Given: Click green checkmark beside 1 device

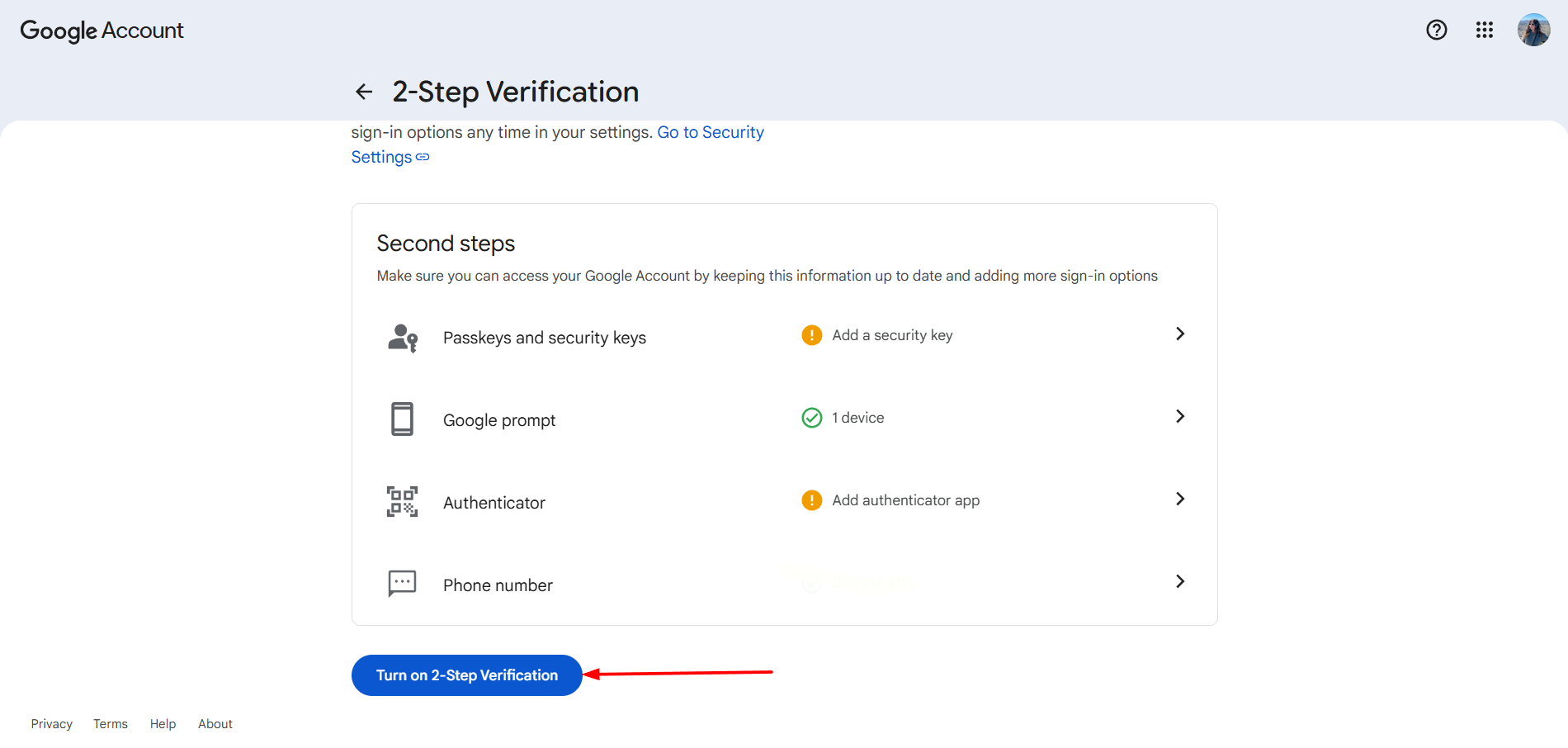Looking at the screenshot, I should click(812, 418).
